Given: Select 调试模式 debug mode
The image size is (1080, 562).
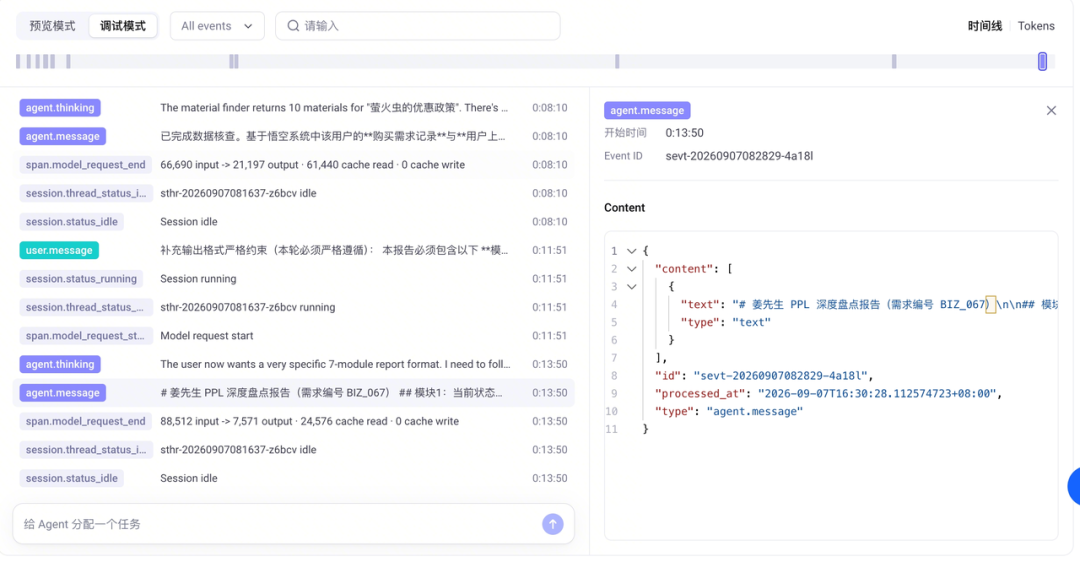Looking at the screenshot, I should point(123,26).
